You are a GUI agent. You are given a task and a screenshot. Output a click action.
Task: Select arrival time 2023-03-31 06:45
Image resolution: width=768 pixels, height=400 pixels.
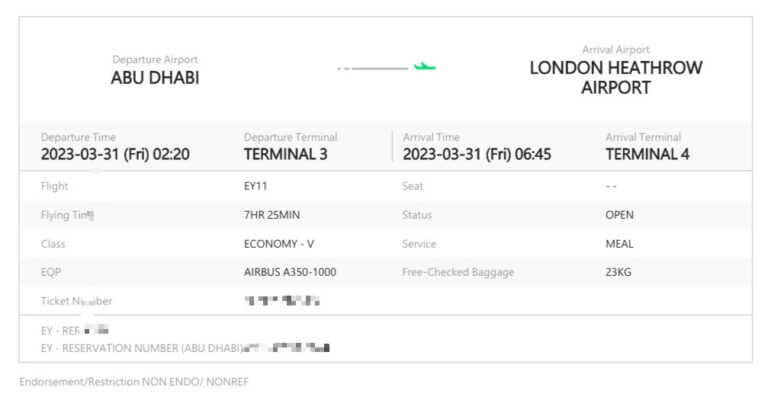pos(476,155)
